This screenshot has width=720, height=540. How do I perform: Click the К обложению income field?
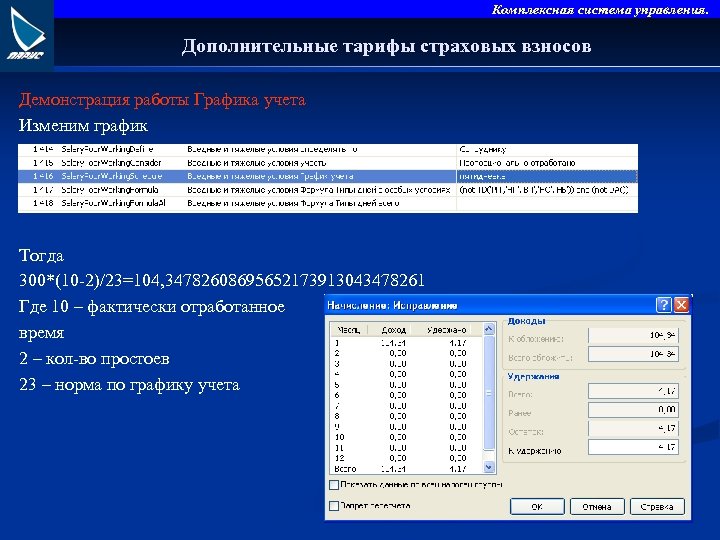pyautogui.click(x=633, y=335)
